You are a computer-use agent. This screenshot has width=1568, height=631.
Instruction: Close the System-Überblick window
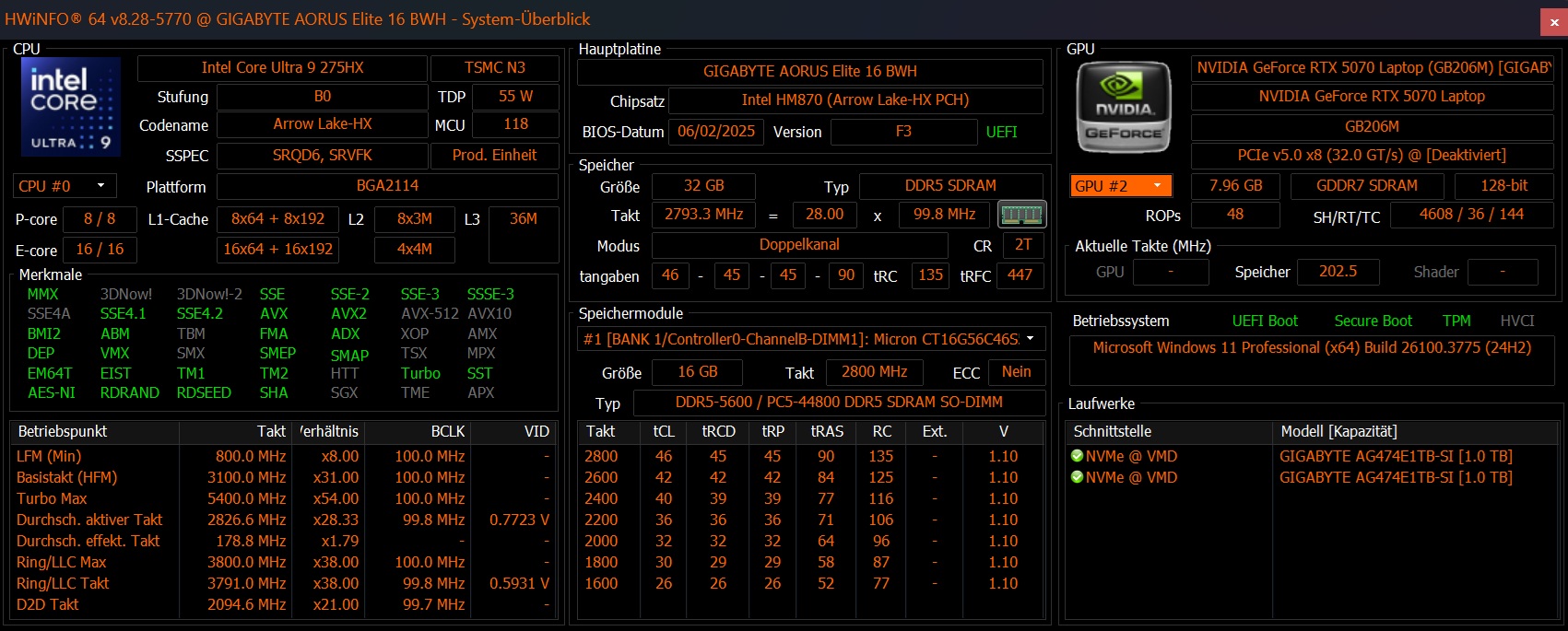1554,21
